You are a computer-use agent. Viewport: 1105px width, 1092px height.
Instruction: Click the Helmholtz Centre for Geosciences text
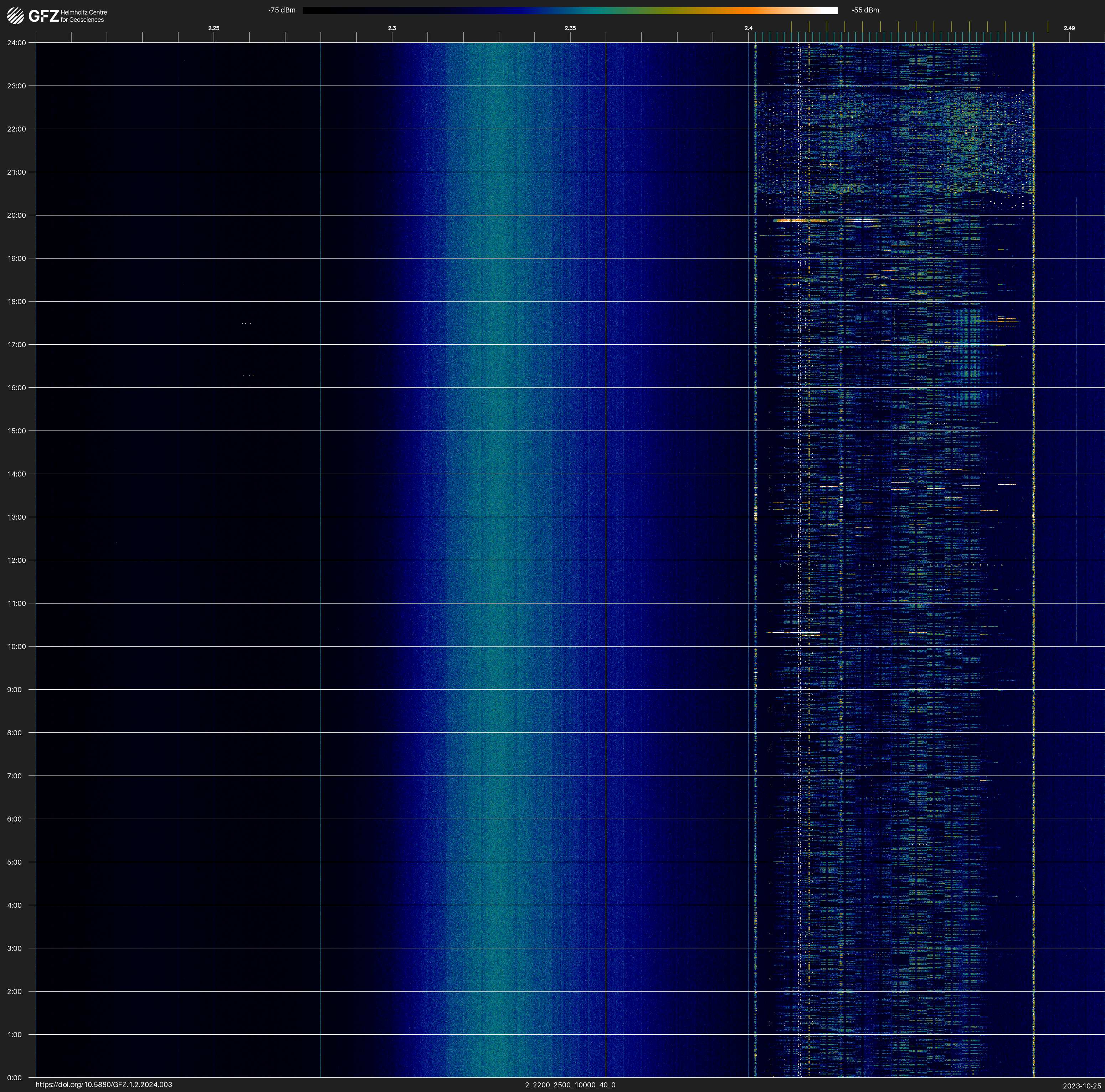tap(83, 16)
